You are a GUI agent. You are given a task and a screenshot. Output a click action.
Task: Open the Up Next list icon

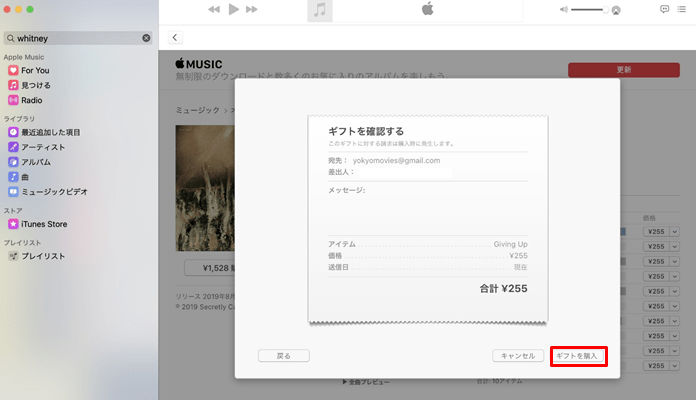pyautogui.click(x=681, y=9)
